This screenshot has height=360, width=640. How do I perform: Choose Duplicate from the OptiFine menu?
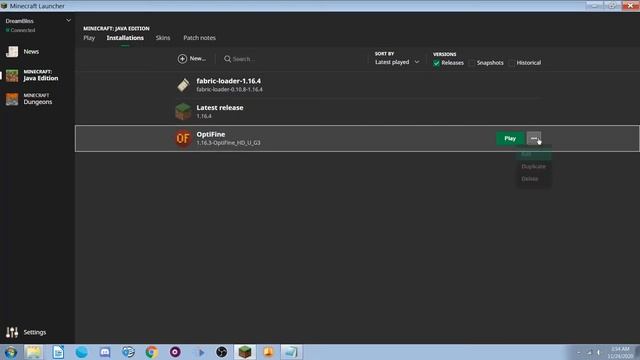point(533,167)
